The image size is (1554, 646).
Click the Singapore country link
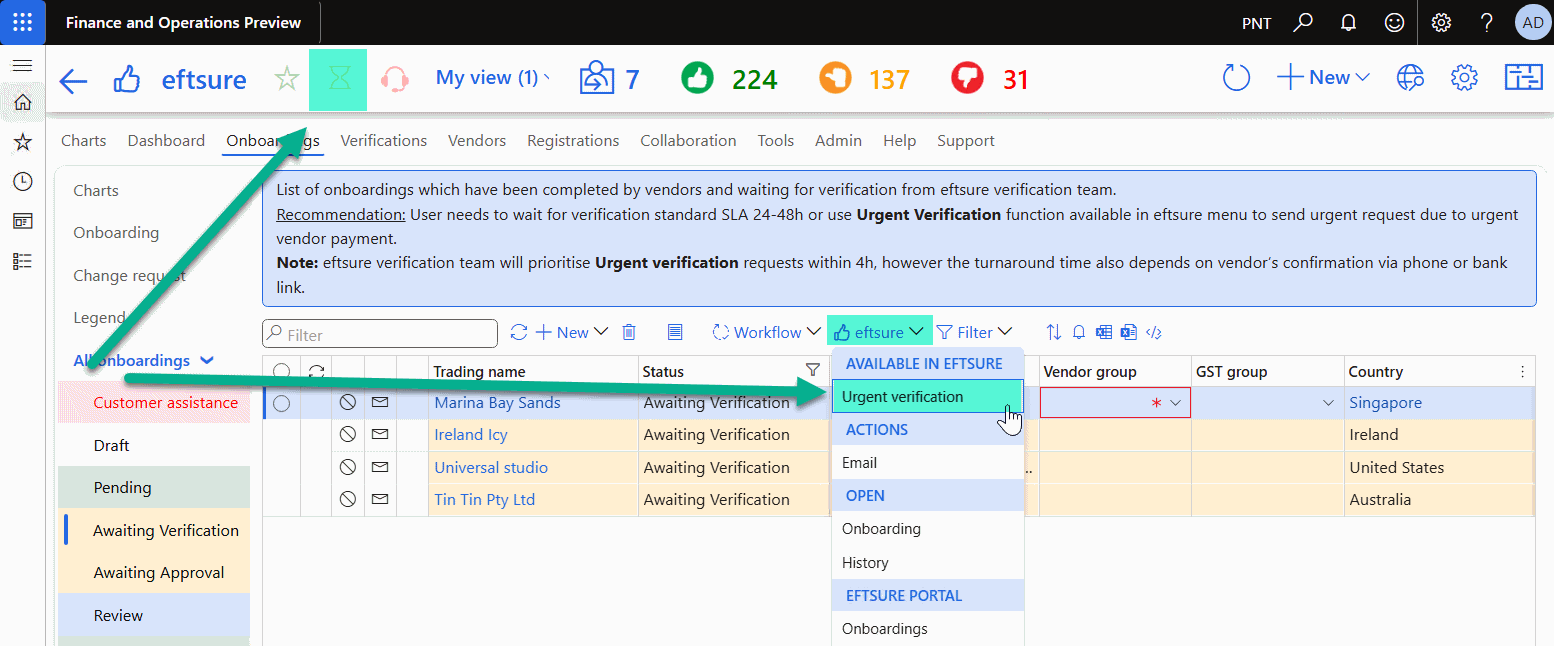1385,403
